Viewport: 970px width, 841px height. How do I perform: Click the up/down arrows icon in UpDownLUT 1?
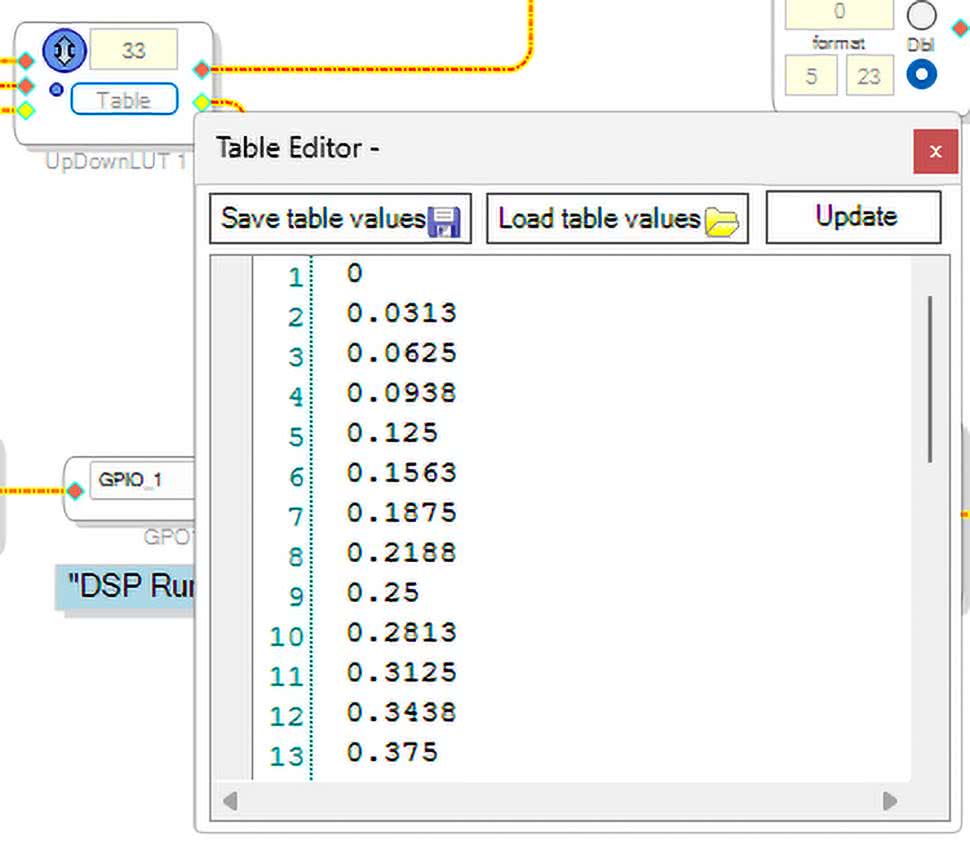tap(65, 50)
